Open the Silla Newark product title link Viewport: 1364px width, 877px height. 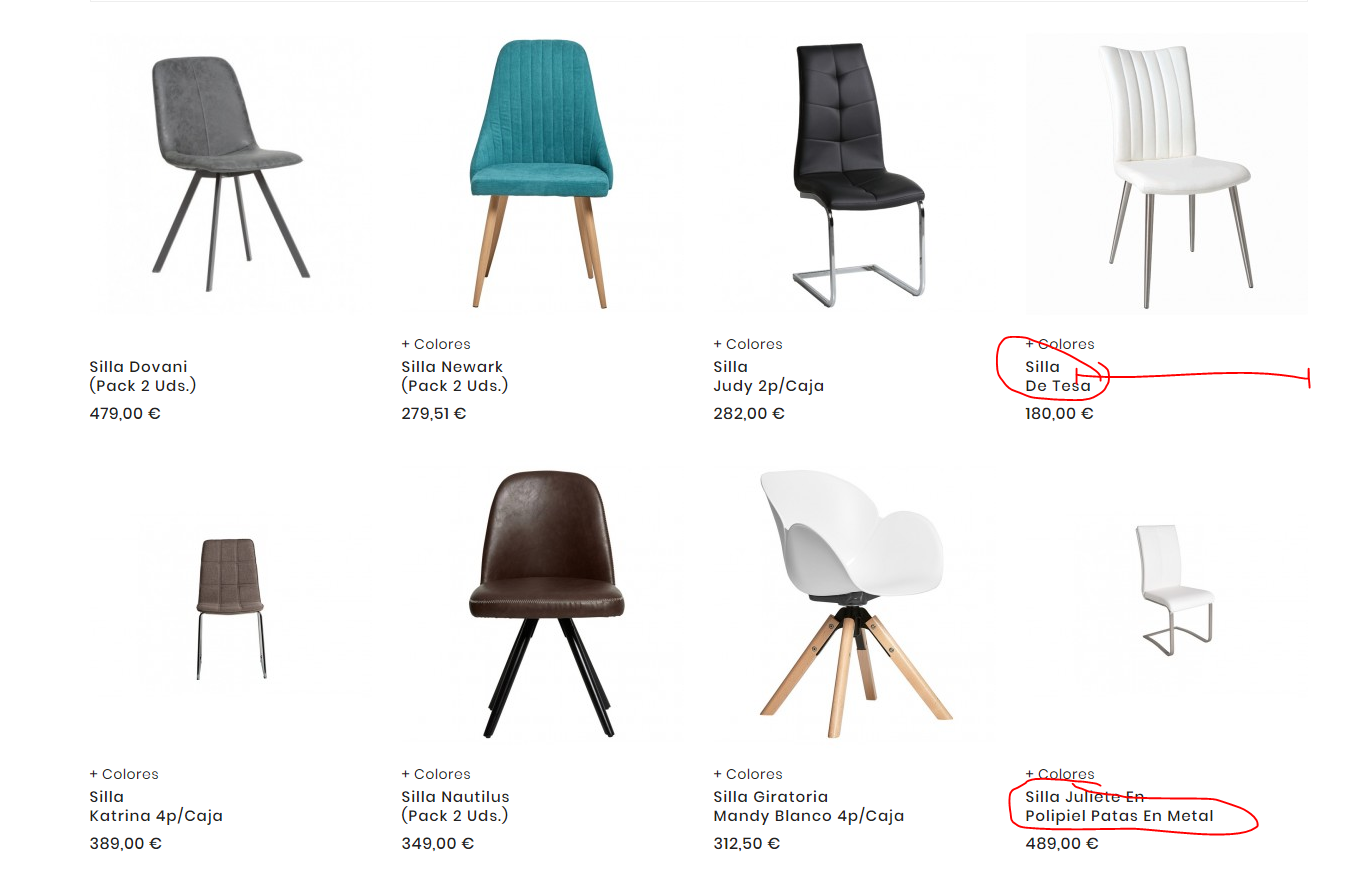455,376
